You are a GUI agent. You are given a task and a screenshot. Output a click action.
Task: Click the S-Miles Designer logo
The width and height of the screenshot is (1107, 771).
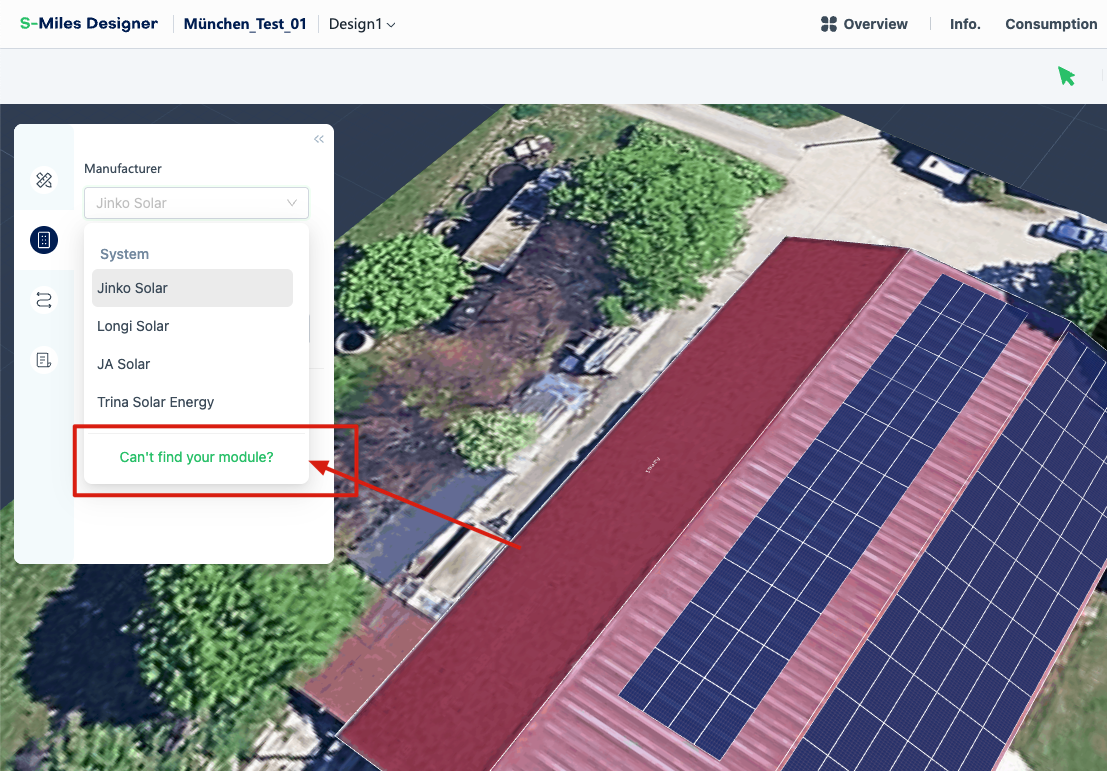(x=89, y=23)
